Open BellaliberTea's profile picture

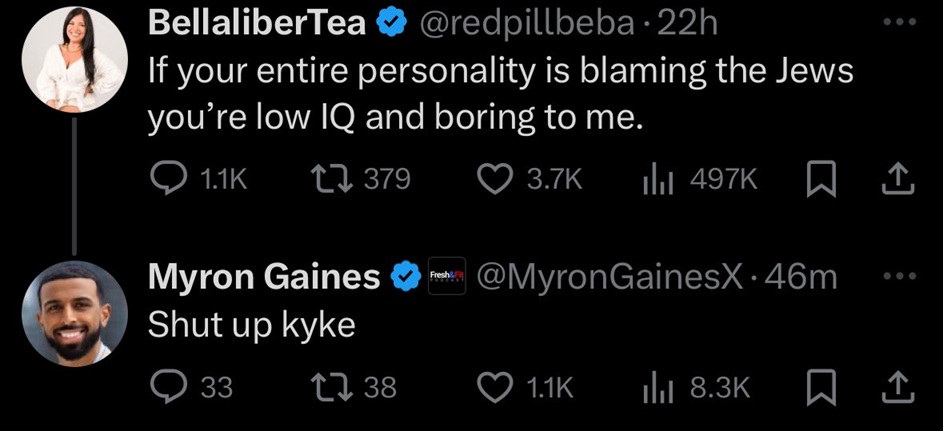tap(75, 63)
